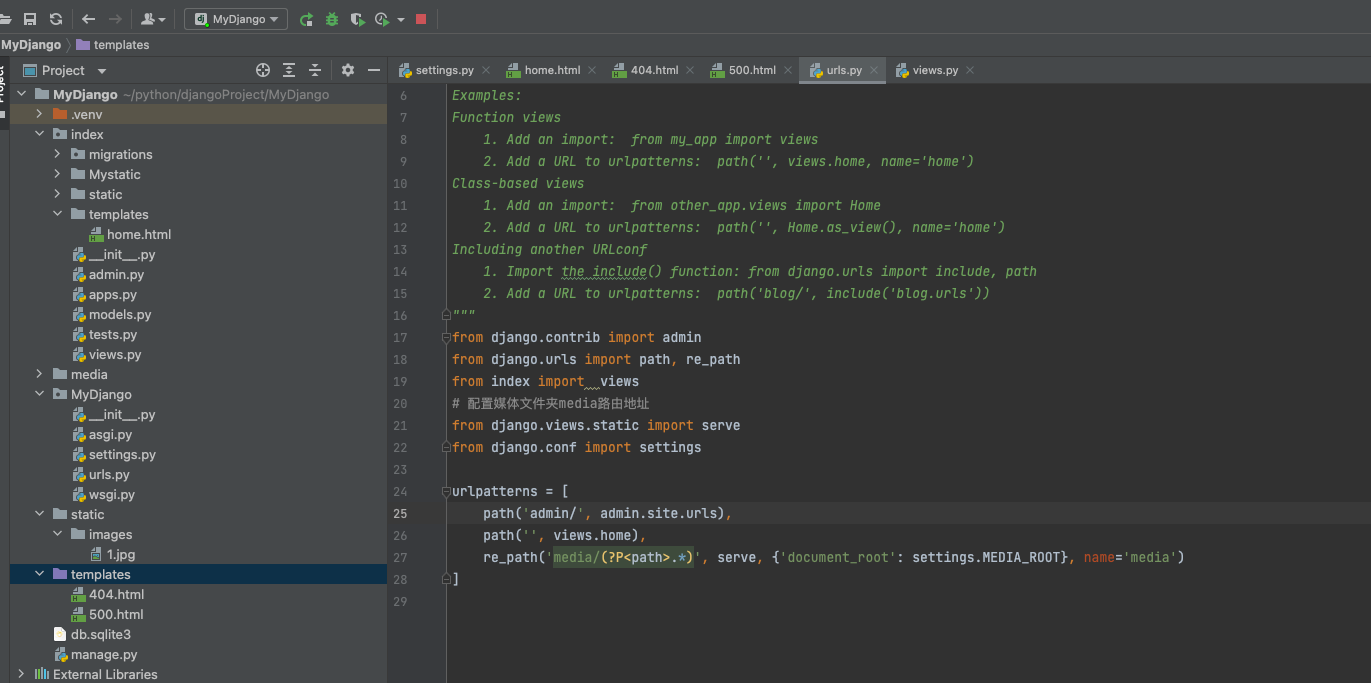Close the views.py editor tab
The image size is (1371, 683).
pyautogui.click(x=970, y=71)
